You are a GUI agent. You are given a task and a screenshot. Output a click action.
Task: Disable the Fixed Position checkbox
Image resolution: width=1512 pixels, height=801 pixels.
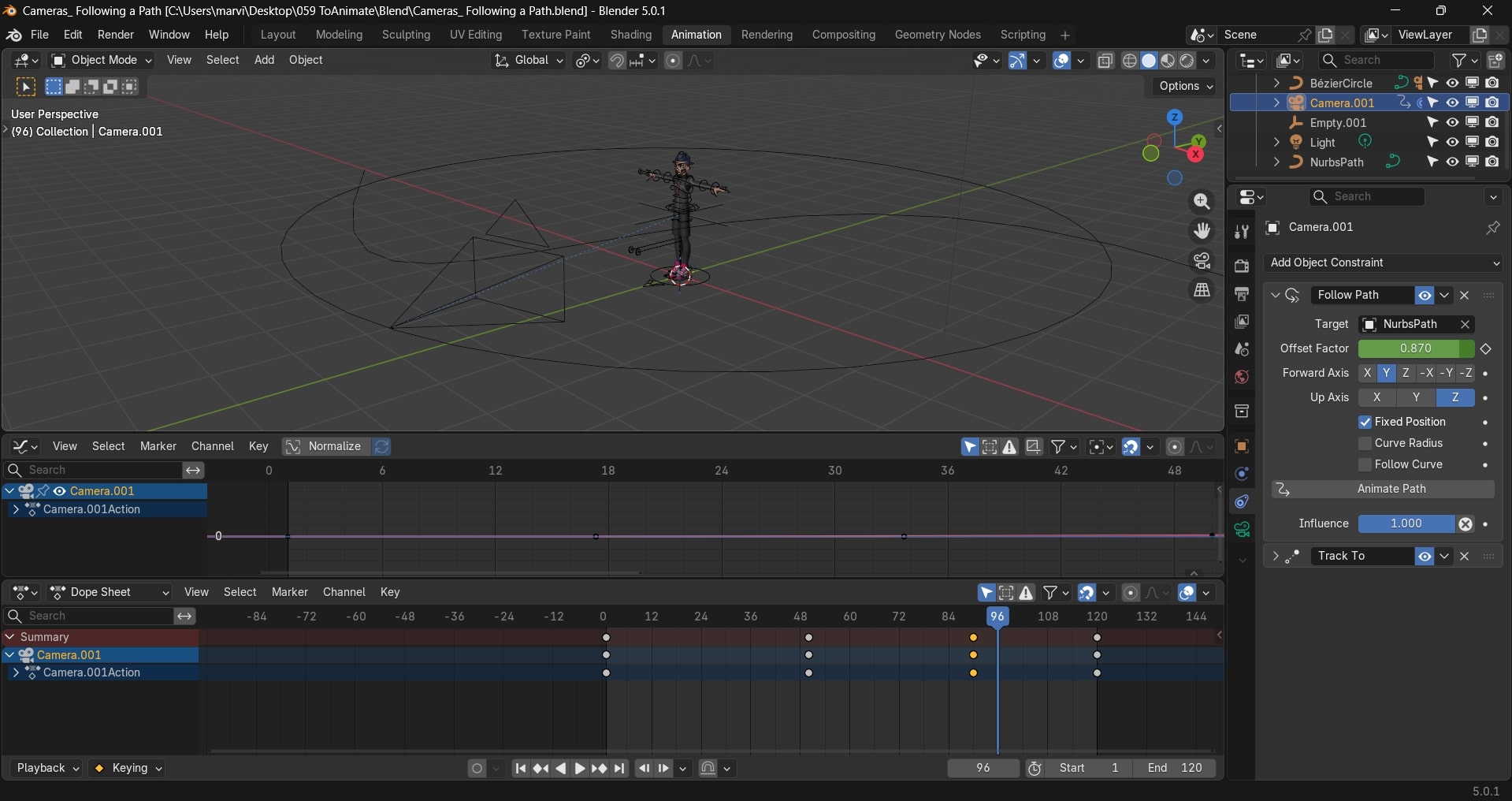(1365, 422)
